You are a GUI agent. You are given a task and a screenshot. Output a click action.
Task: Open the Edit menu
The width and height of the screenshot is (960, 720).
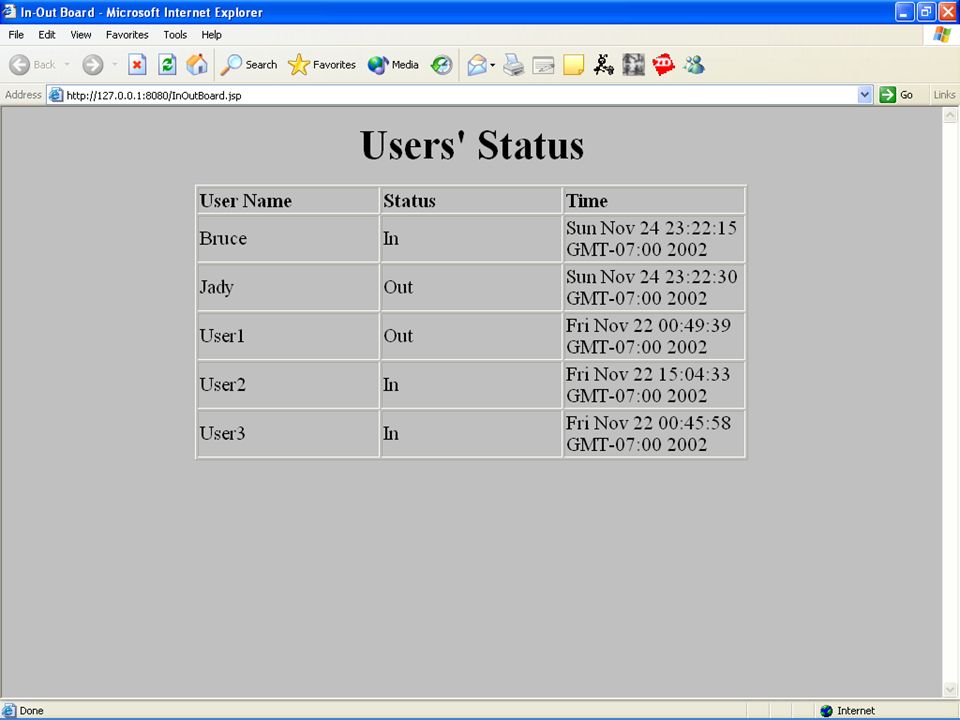[47, 35]
